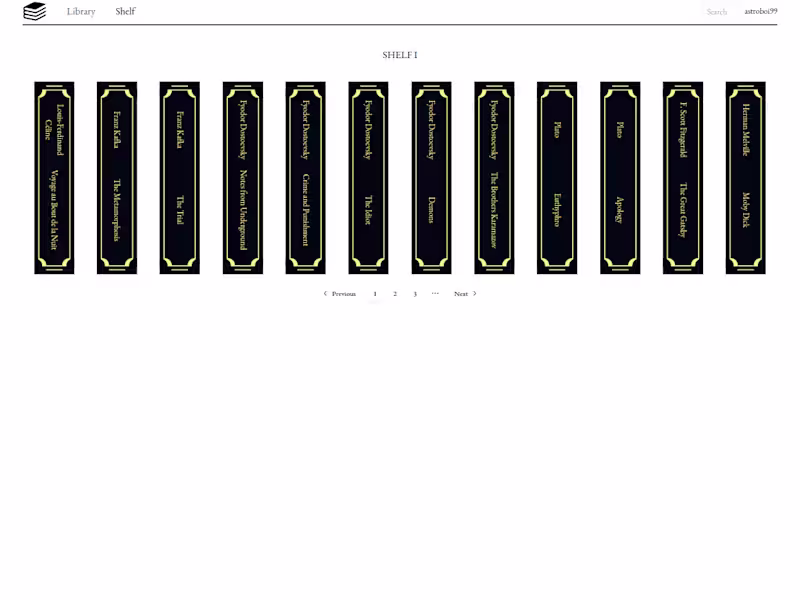
Task: Open The Brothers Karamazov book spine
Action: coord(494,178)
